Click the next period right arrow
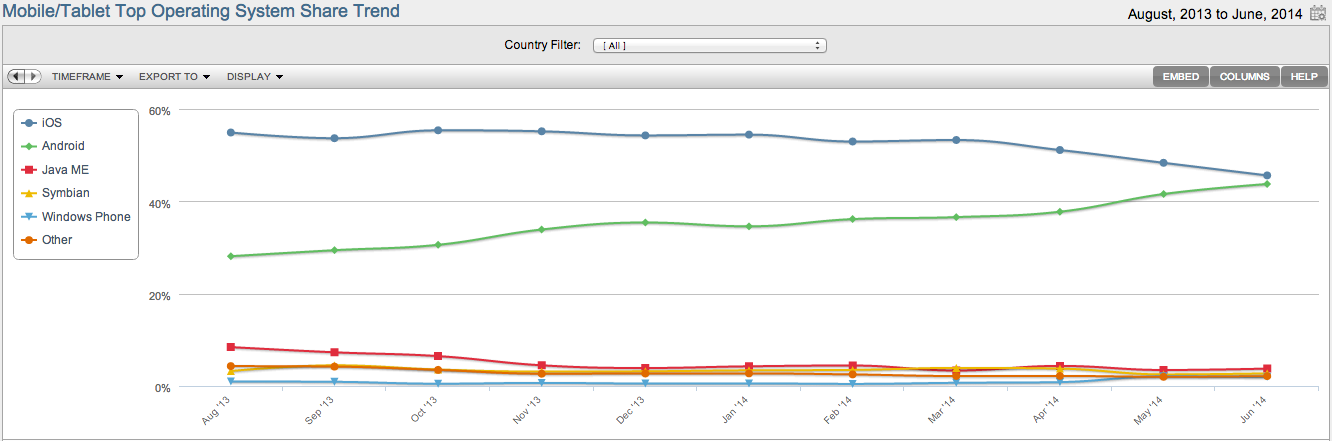The image size is (1332, 441). (33, 77)
